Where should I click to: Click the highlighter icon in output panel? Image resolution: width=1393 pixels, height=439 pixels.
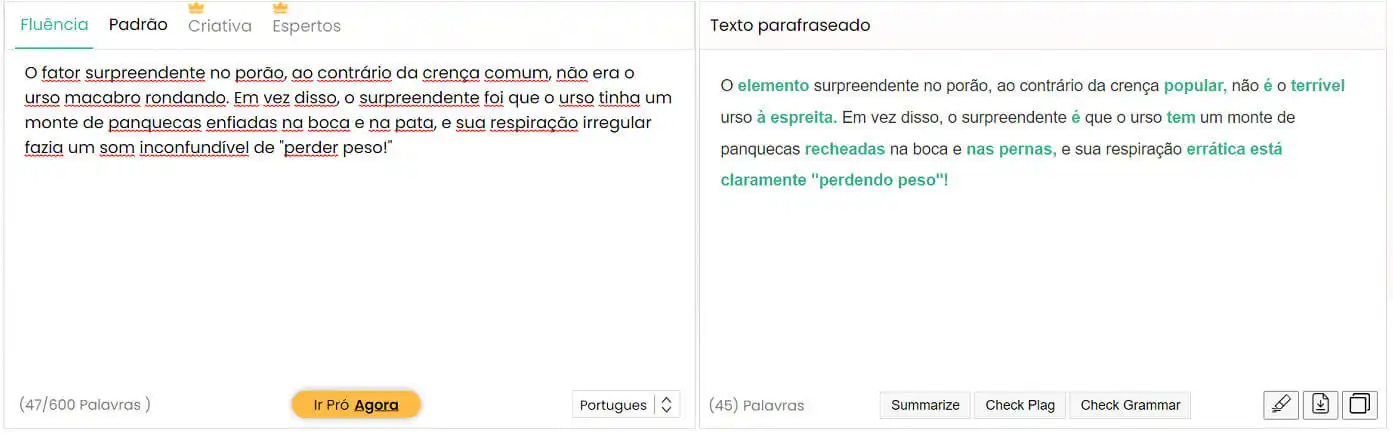1281,404
